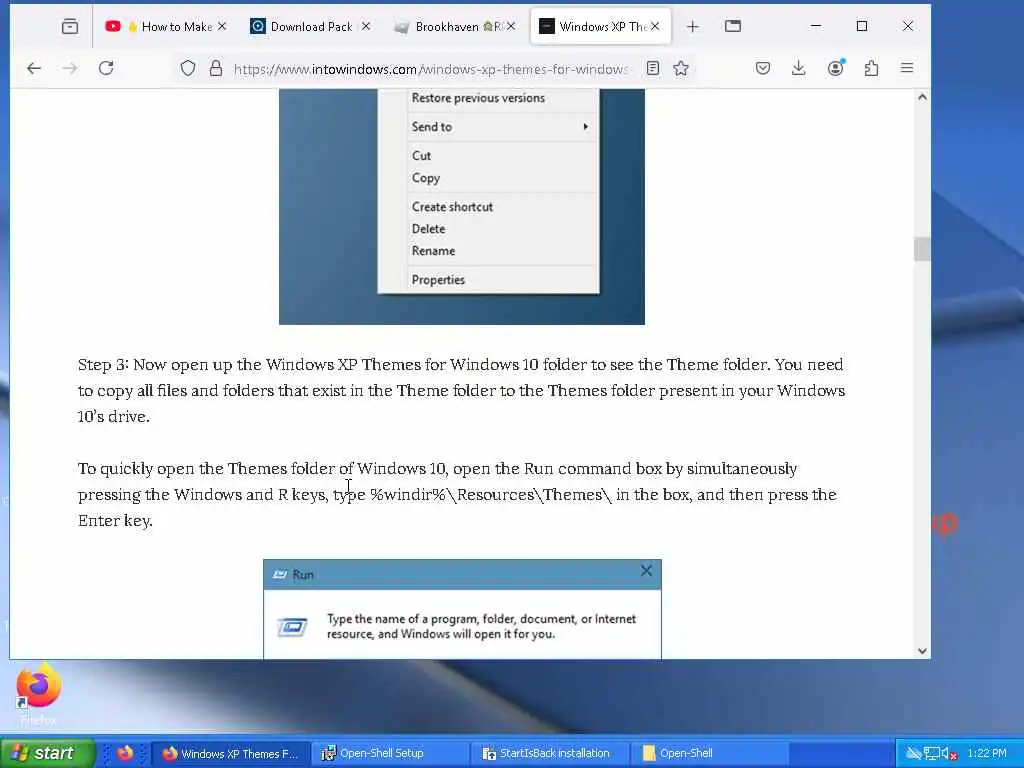Open the Start menu
The image size is (1024, 768).
coord(46,753)
